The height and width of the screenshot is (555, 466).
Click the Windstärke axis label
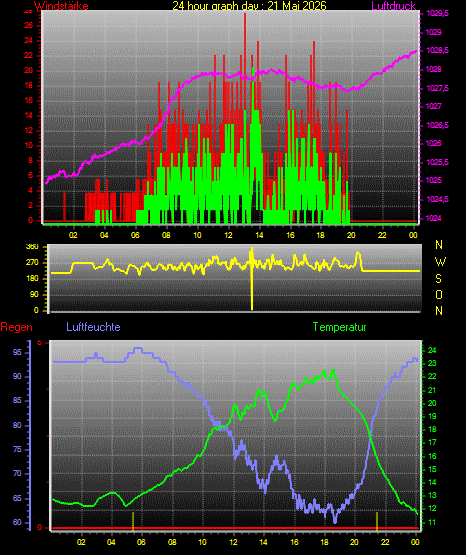tap(61, 5)
